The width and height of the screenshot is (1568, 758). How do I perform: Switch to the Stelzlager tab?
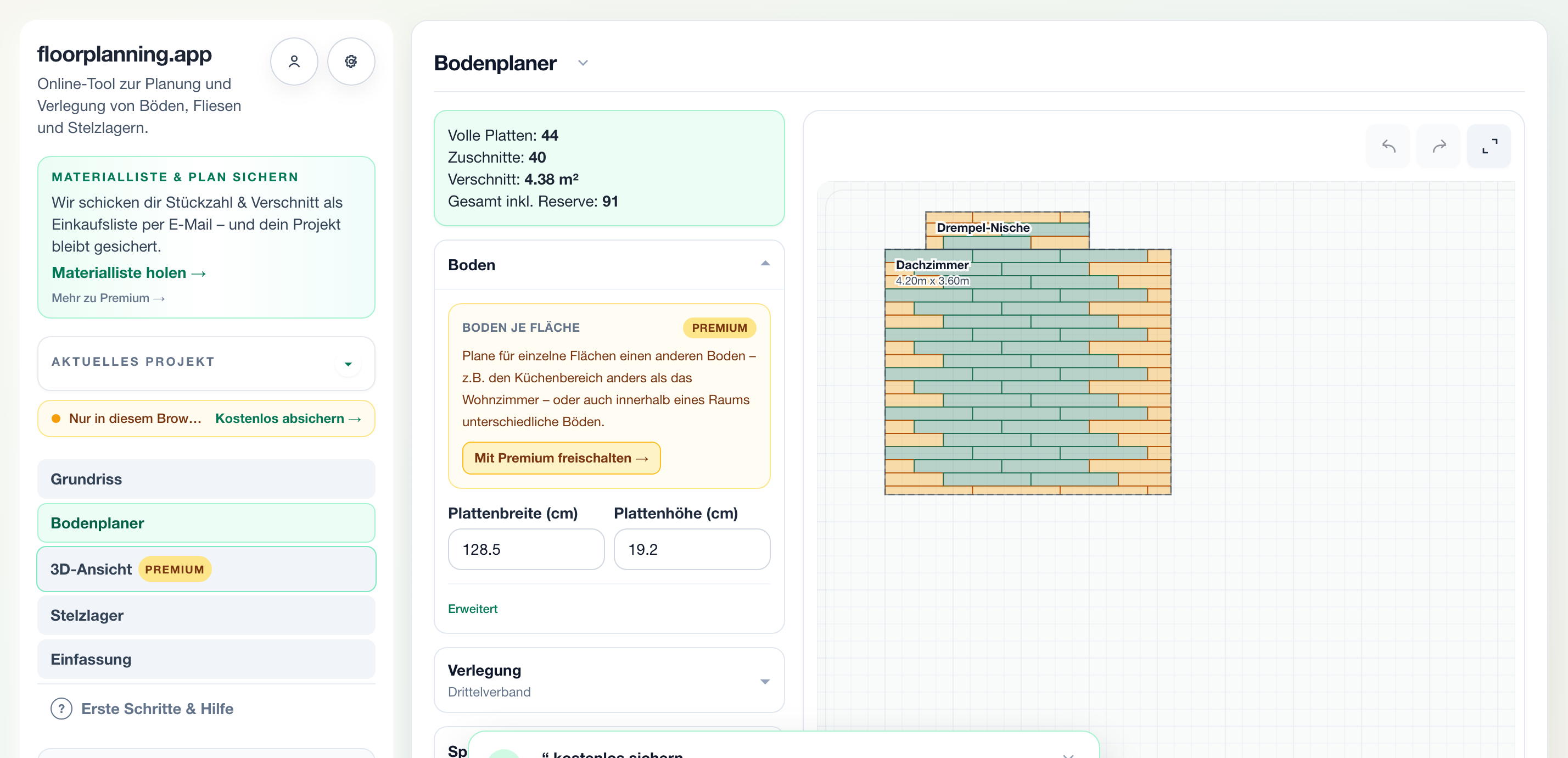point(206,616)
